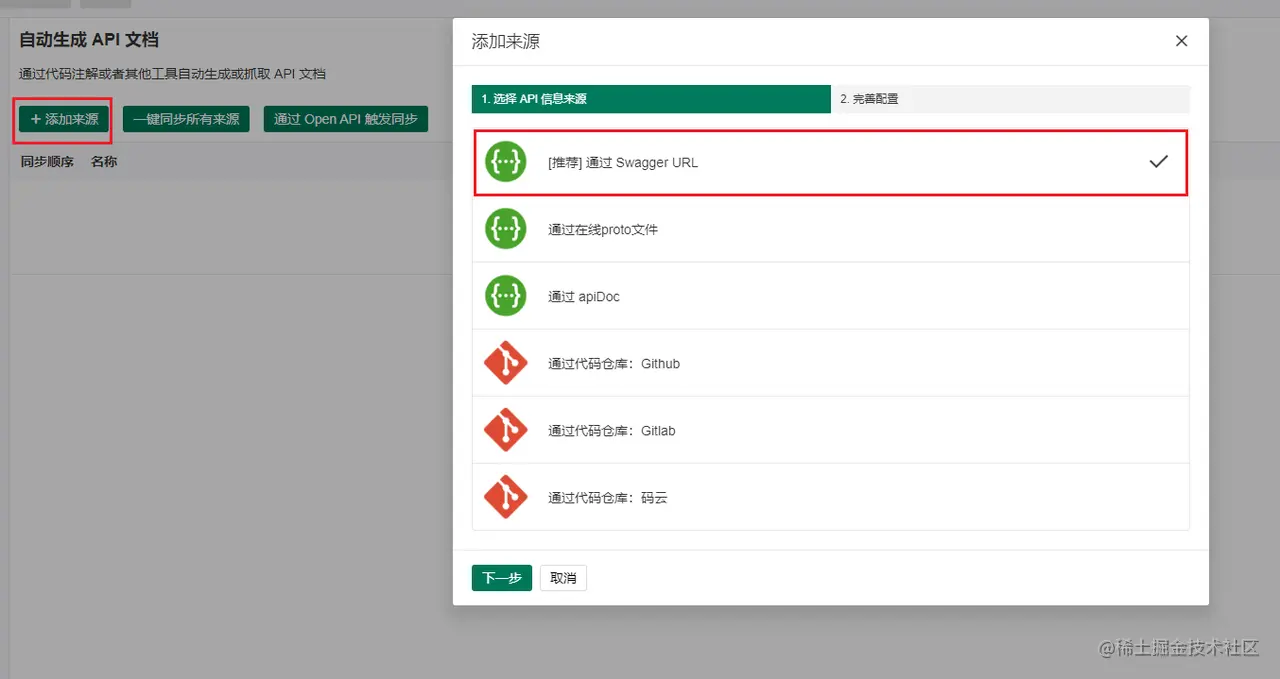This screenshot has height=679, width=1280.
Task: Click the API icon next to 通过 apiDoc
Action: [505, 295]
